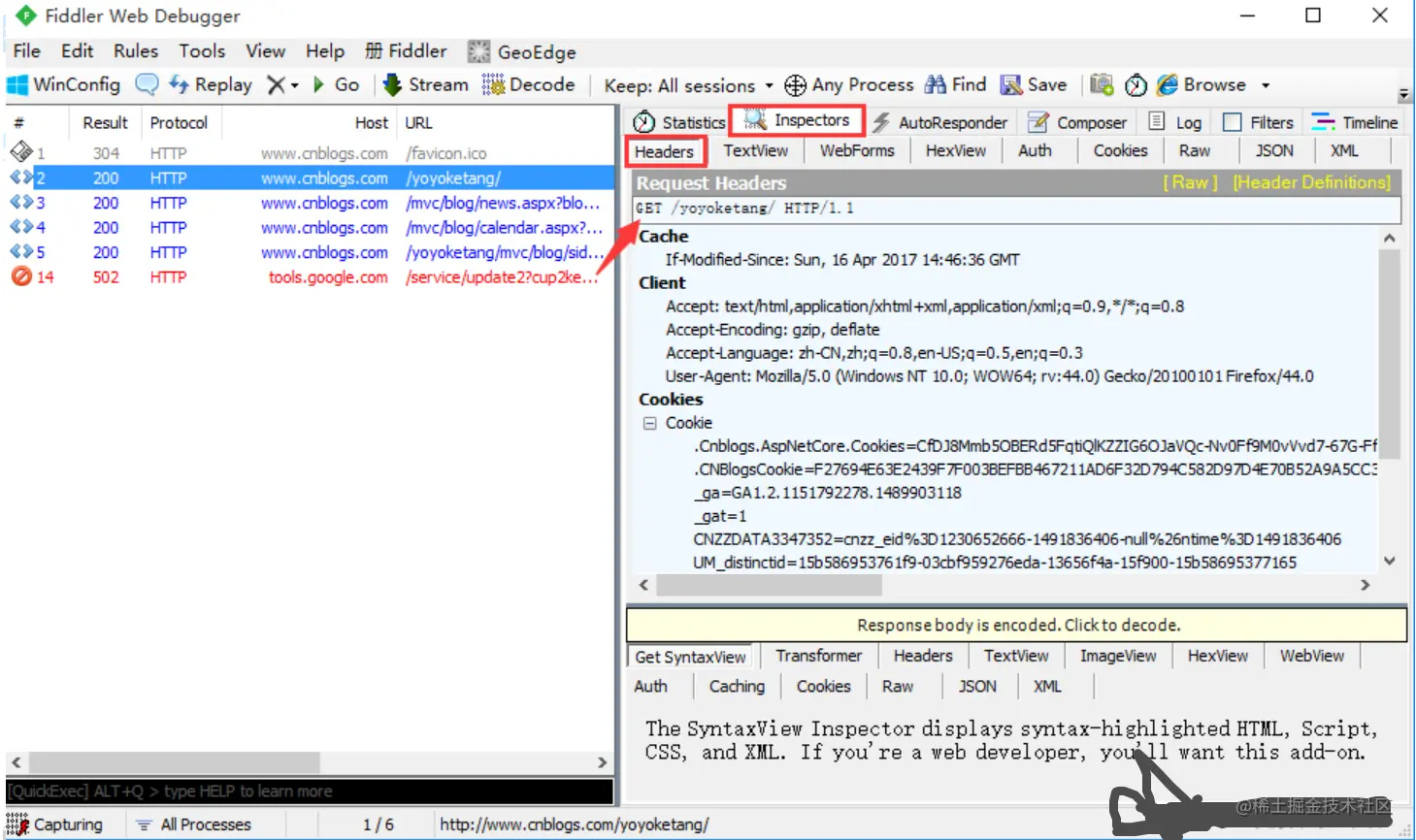Click the Any Process target icon
Viewport: 1416px width, 840px height.
(x=795, y=85)
